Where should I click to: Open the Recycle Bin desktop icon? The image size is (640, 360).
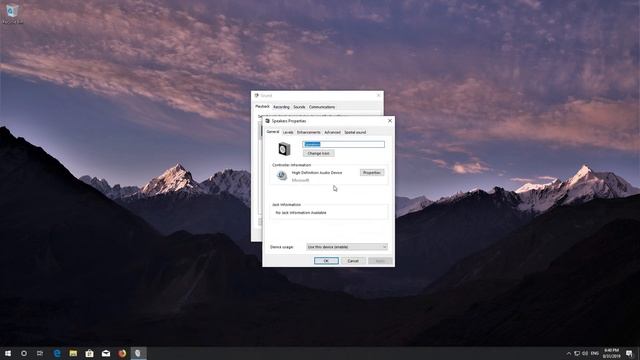click(x=12, y=13)
